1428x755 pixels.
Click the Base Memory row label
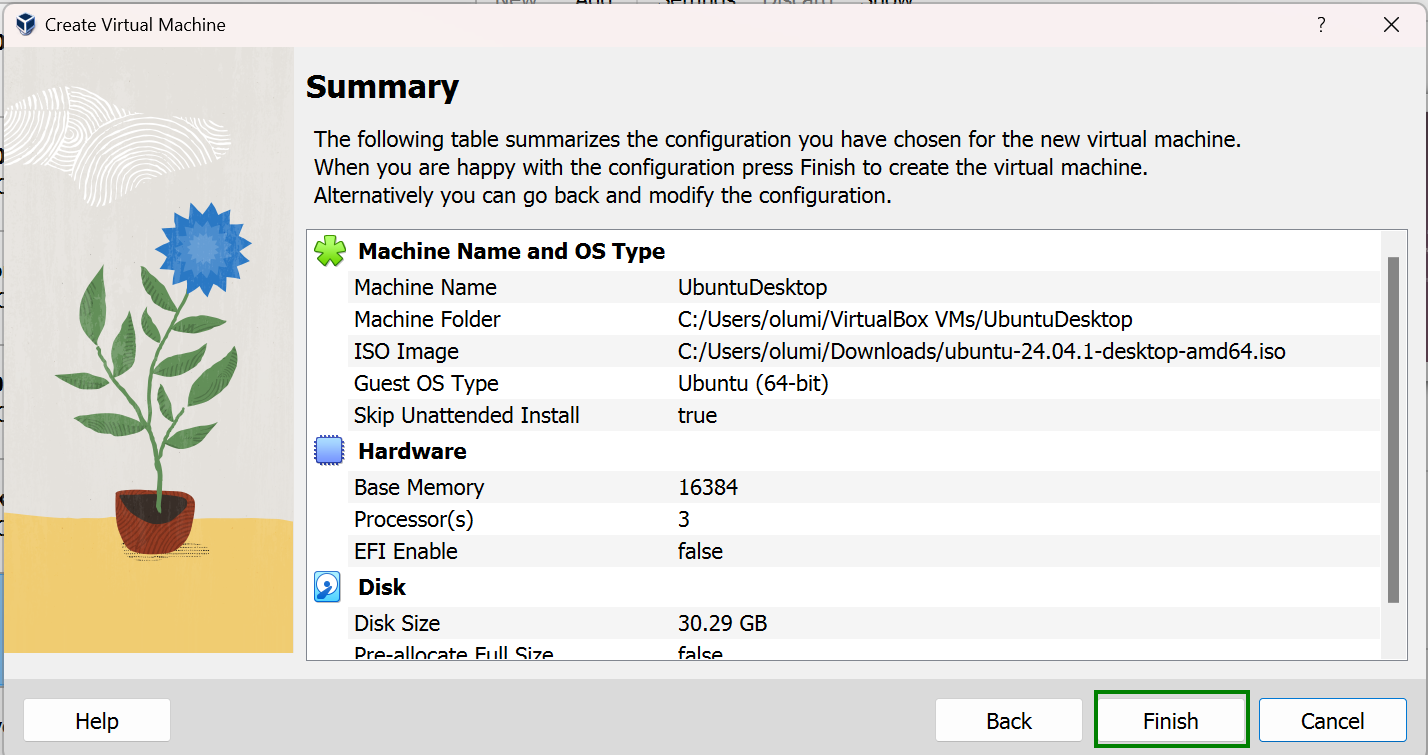pos(419,487)
